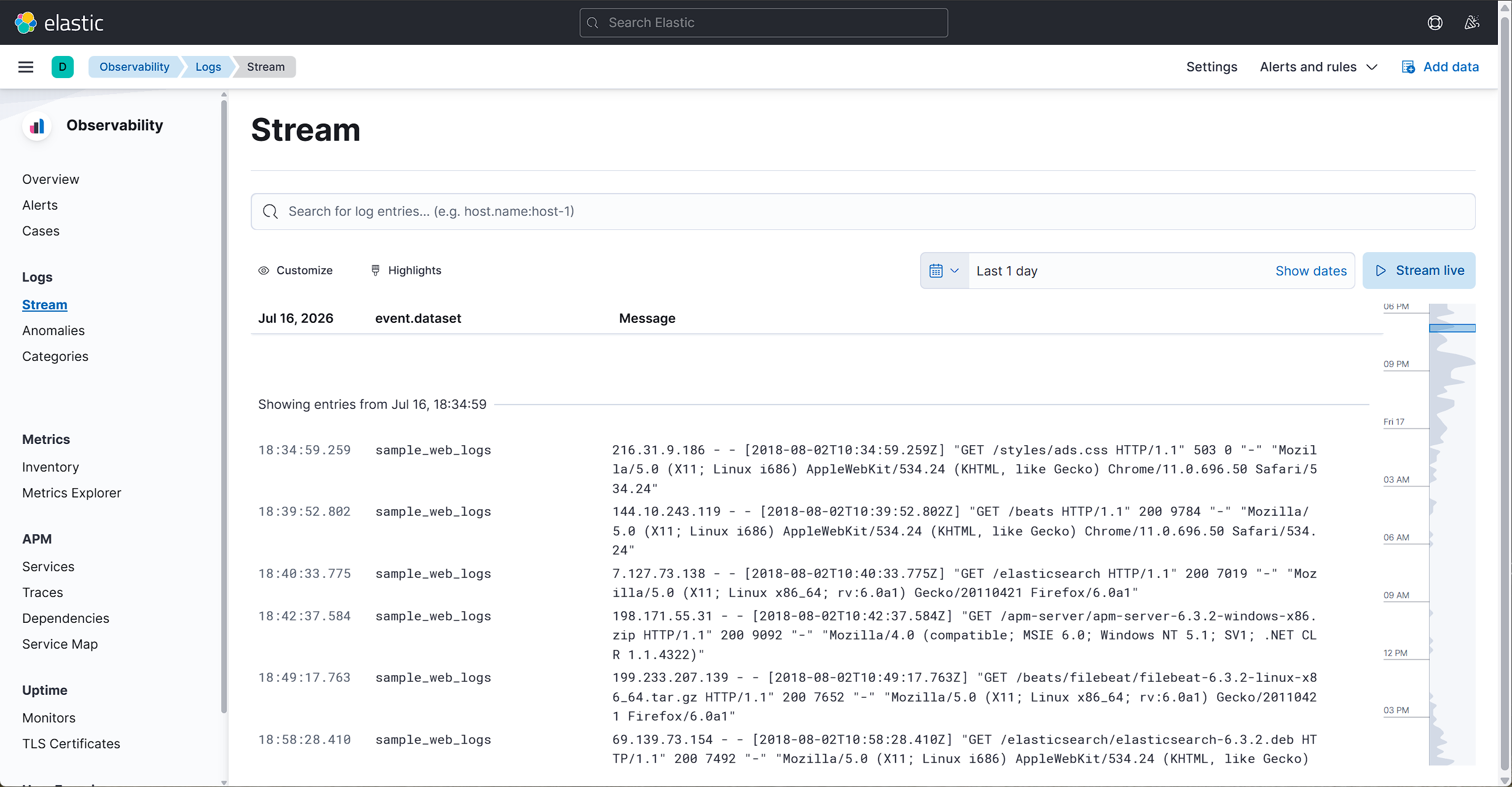The width and height of the screenshot is (1512, 787).
Task: Go to Observability breadcrumb
Action: click(134, 67)
